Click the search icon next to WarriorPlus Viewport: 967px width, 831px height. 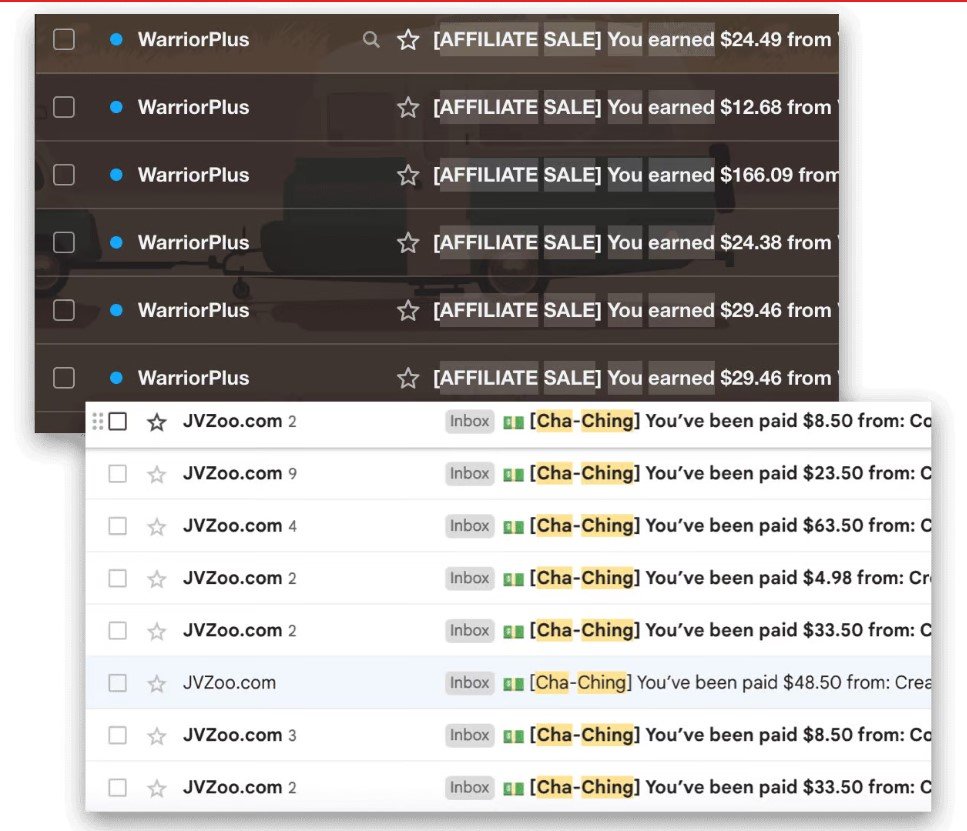[x=371, y=40]
